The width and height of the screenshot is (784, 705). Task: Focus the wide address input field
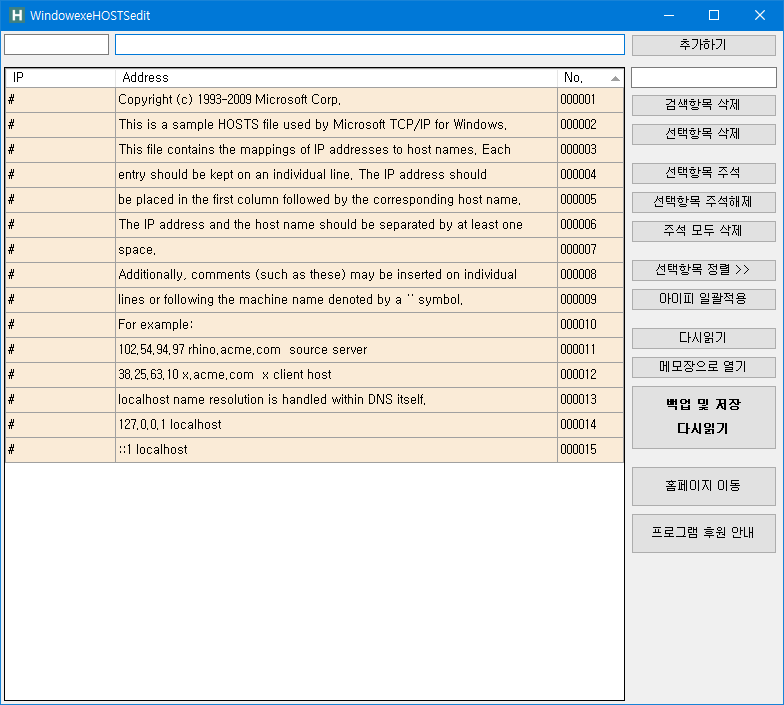tap(370, 44)
